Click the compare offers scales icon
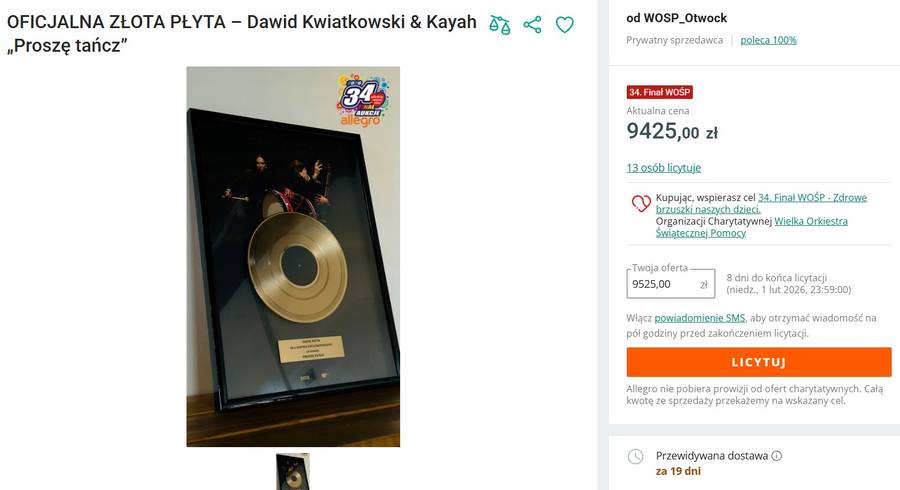The height and width of the screenshot is (490, 900). [500, 25]
